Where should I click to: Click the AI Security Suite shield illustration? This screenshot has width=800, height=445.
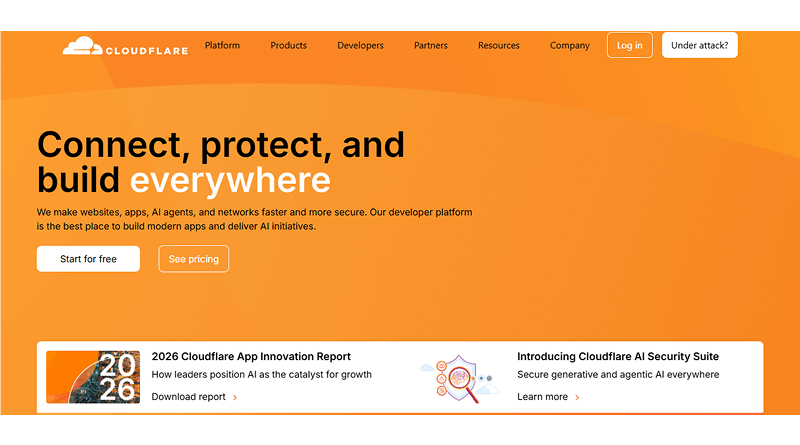tap(460, 378)
